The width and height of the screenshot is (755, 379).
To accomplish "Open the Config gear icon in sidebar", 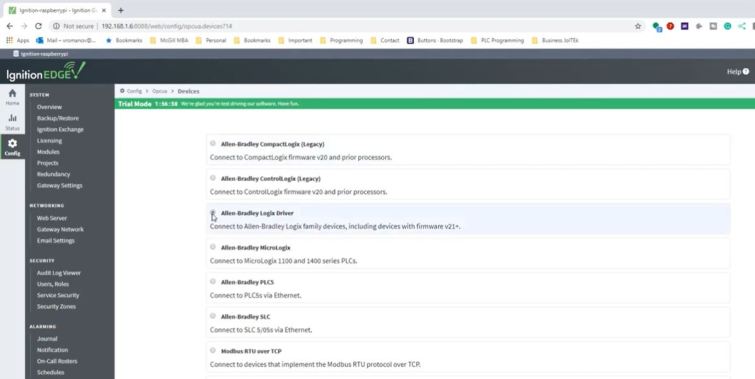I will (x=13, y=146).
